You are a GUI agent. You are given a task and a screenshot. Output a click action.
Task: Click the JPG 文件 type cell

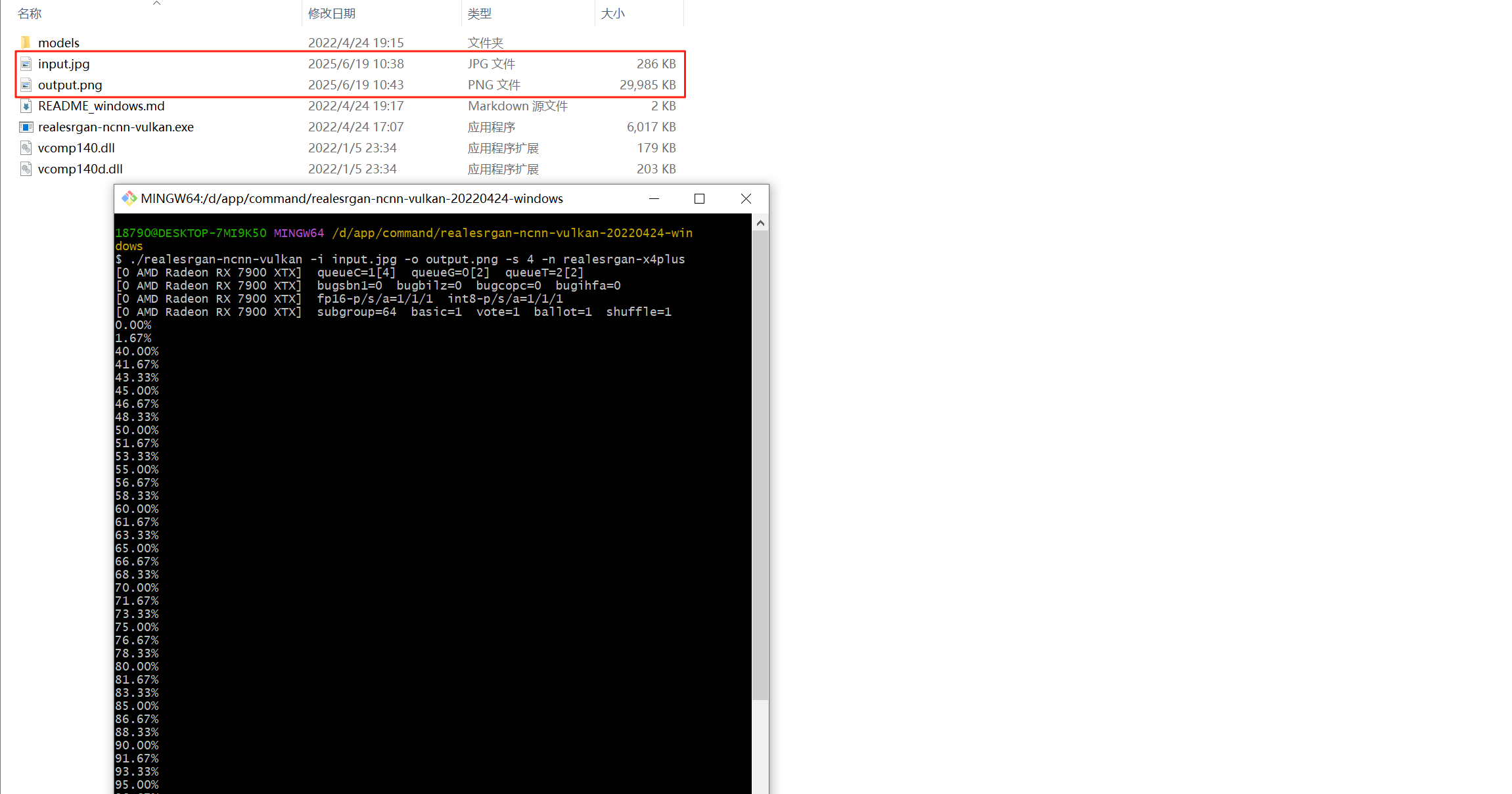coord(492,64)
